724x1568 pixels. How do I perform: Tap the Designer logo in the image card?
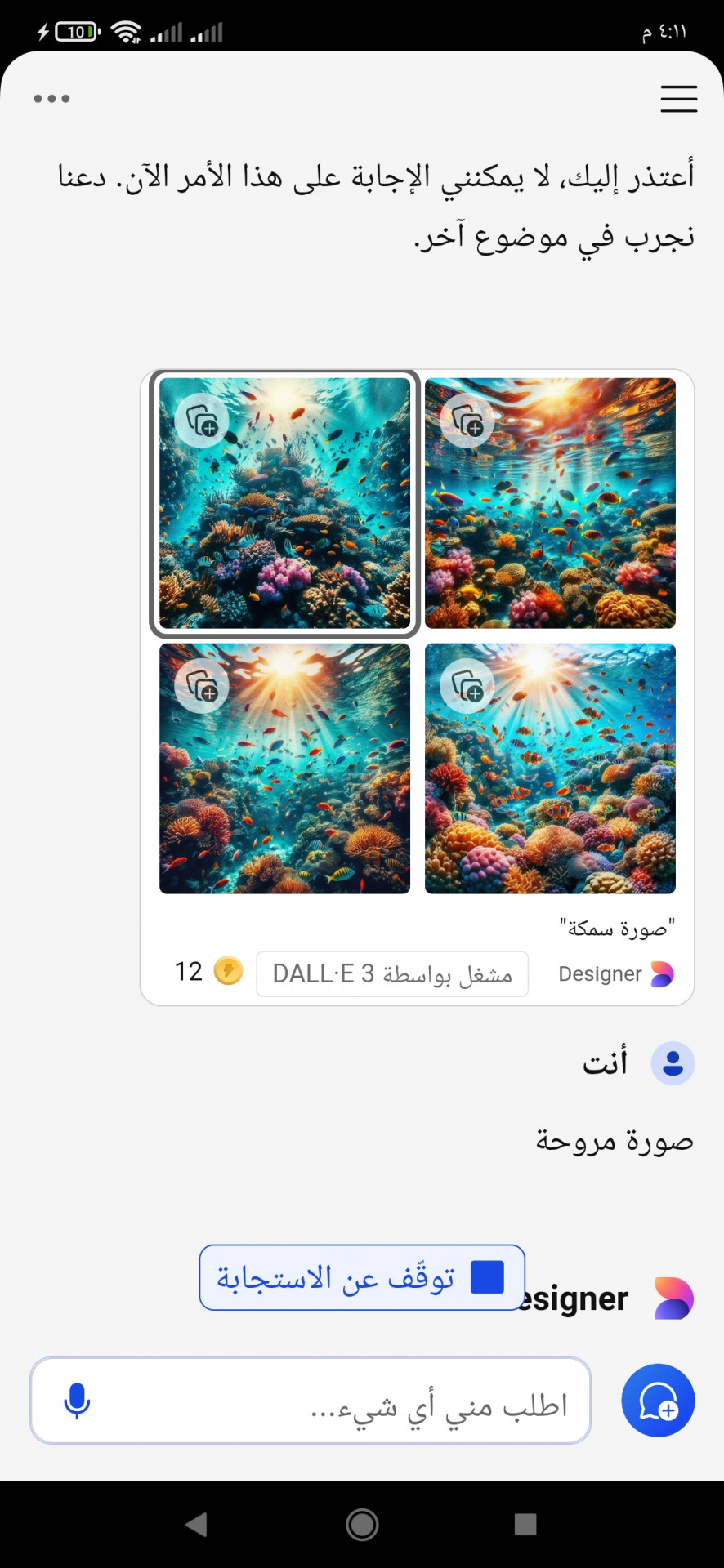click(662, 974)
